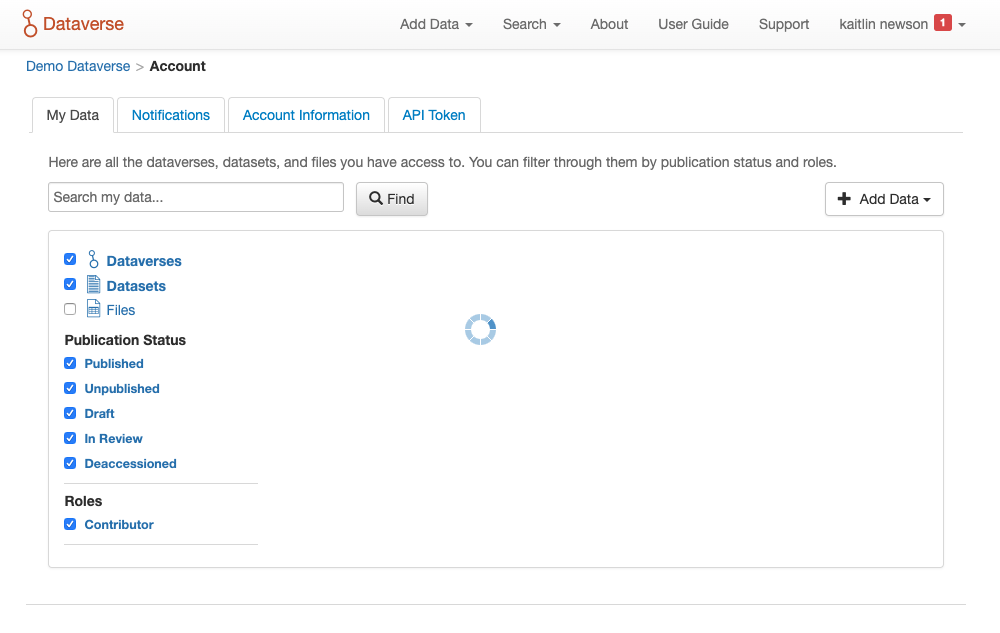The width and height of the screenshot is (1000, 633).
Task: Switch to the Account Information tab
Action: (306, 115)
